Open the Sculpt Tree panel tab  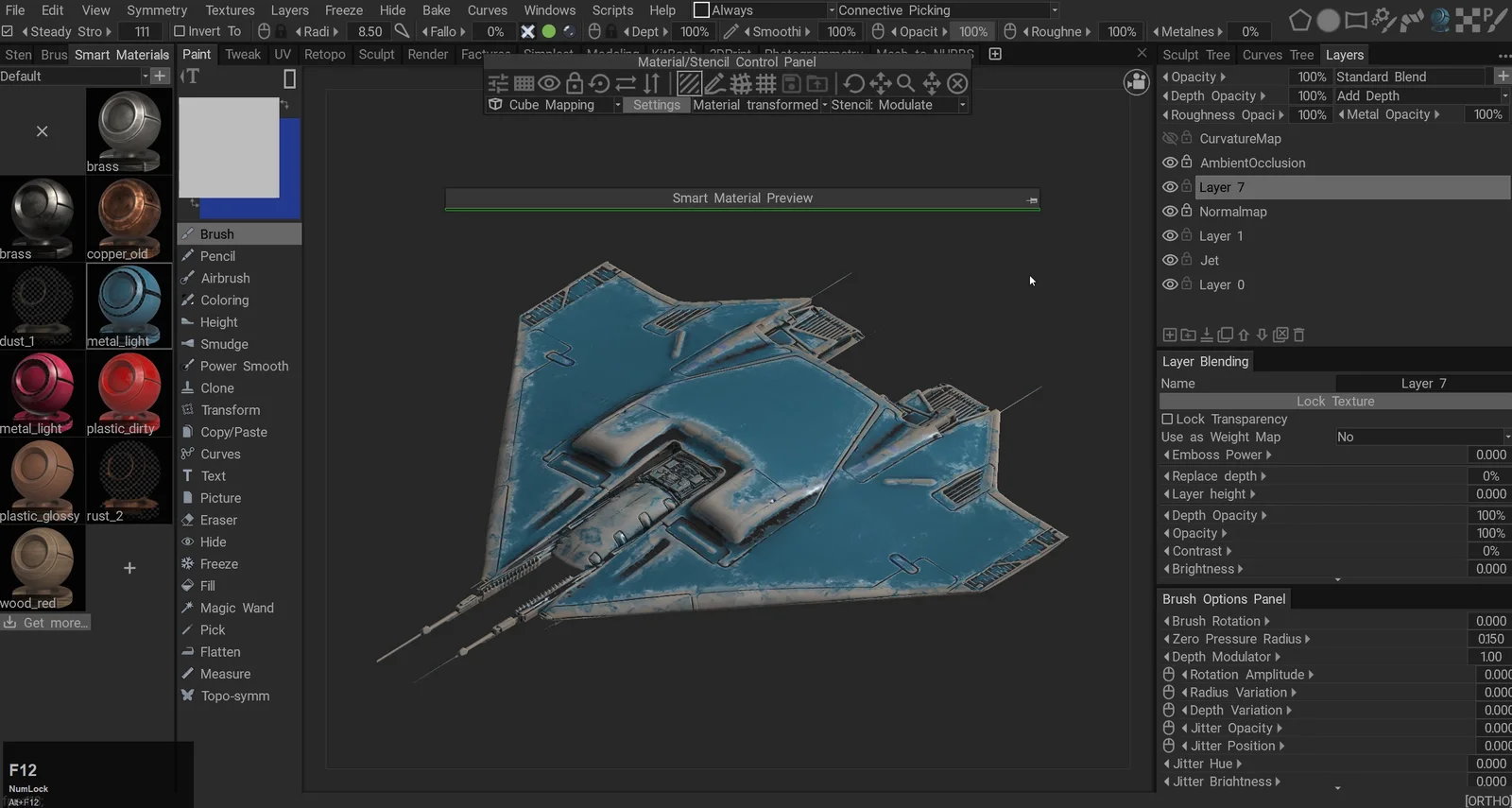point(1195,55)
